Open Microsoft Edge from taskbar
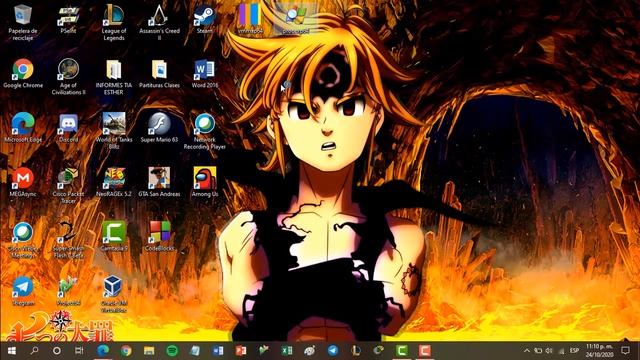Screen dimensions: 640x360 (x=103, y=351)
